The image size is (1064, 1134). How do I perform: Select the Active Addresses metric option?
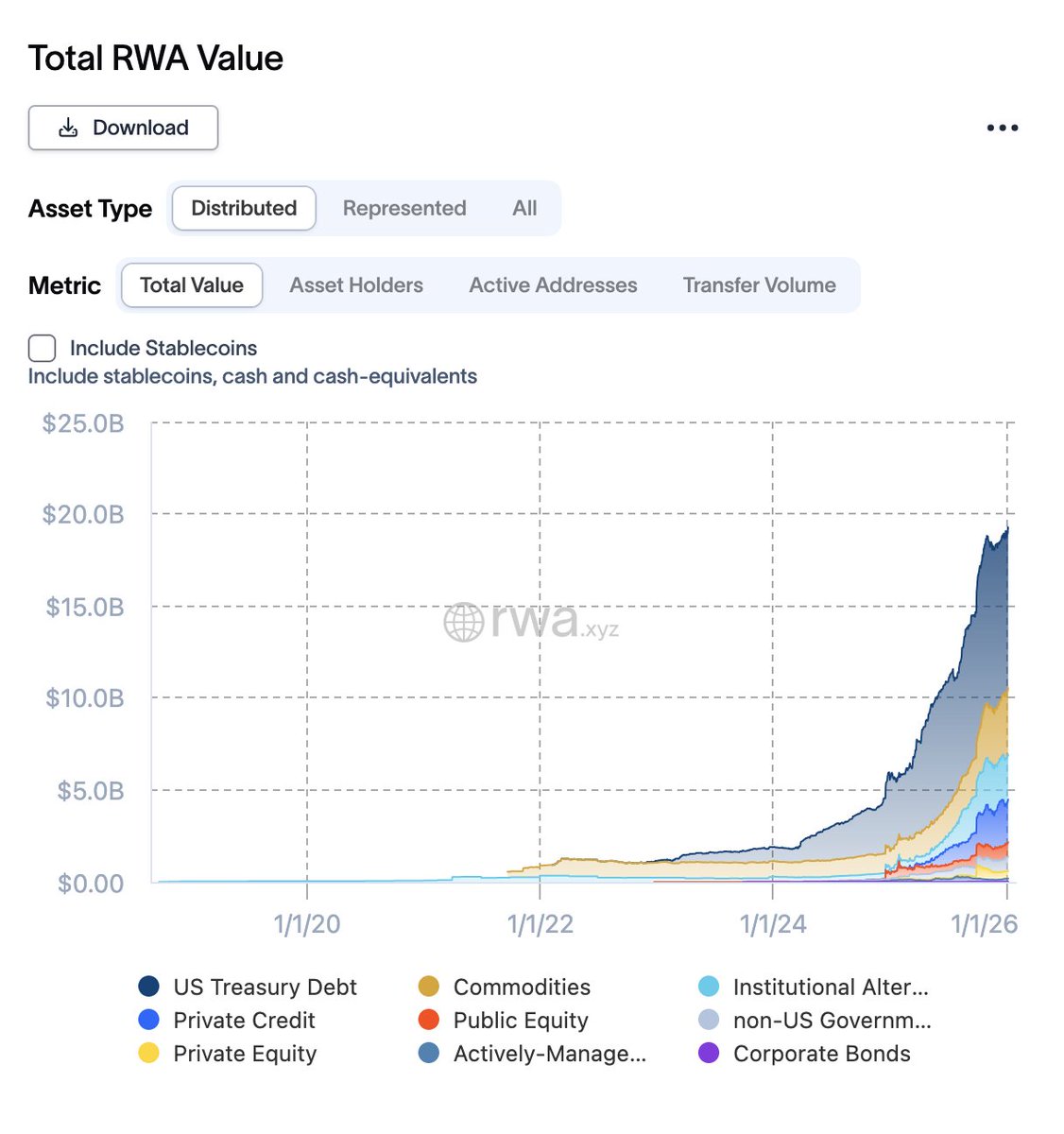(553, 284)
